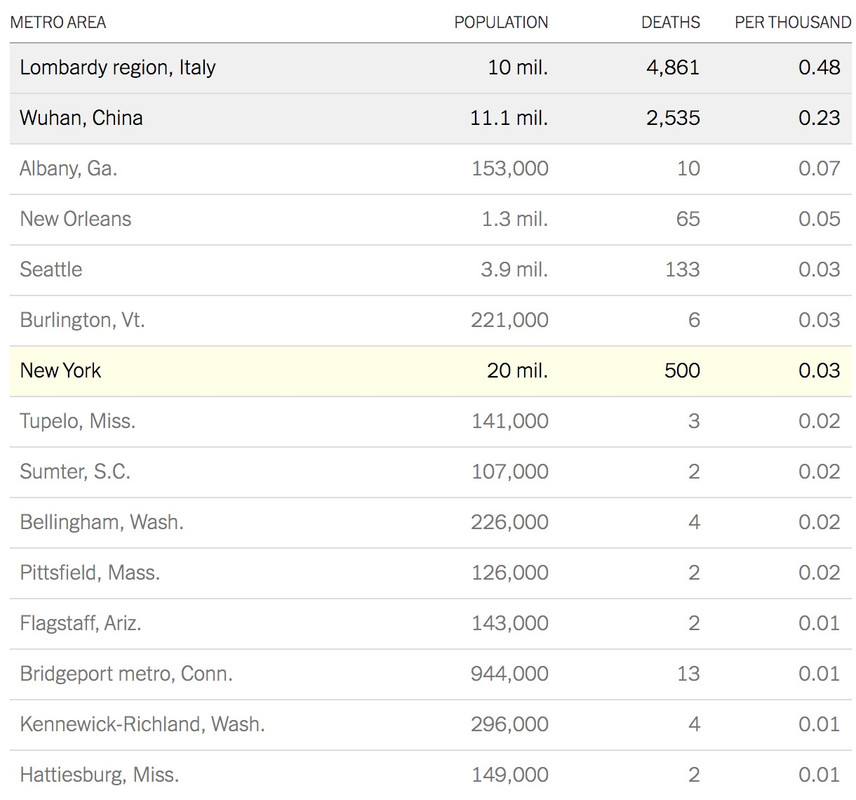The width and height of the screenshot is (856, 800).
Task: Select the Lombardy region, Italy row
Action: (431, 68)
